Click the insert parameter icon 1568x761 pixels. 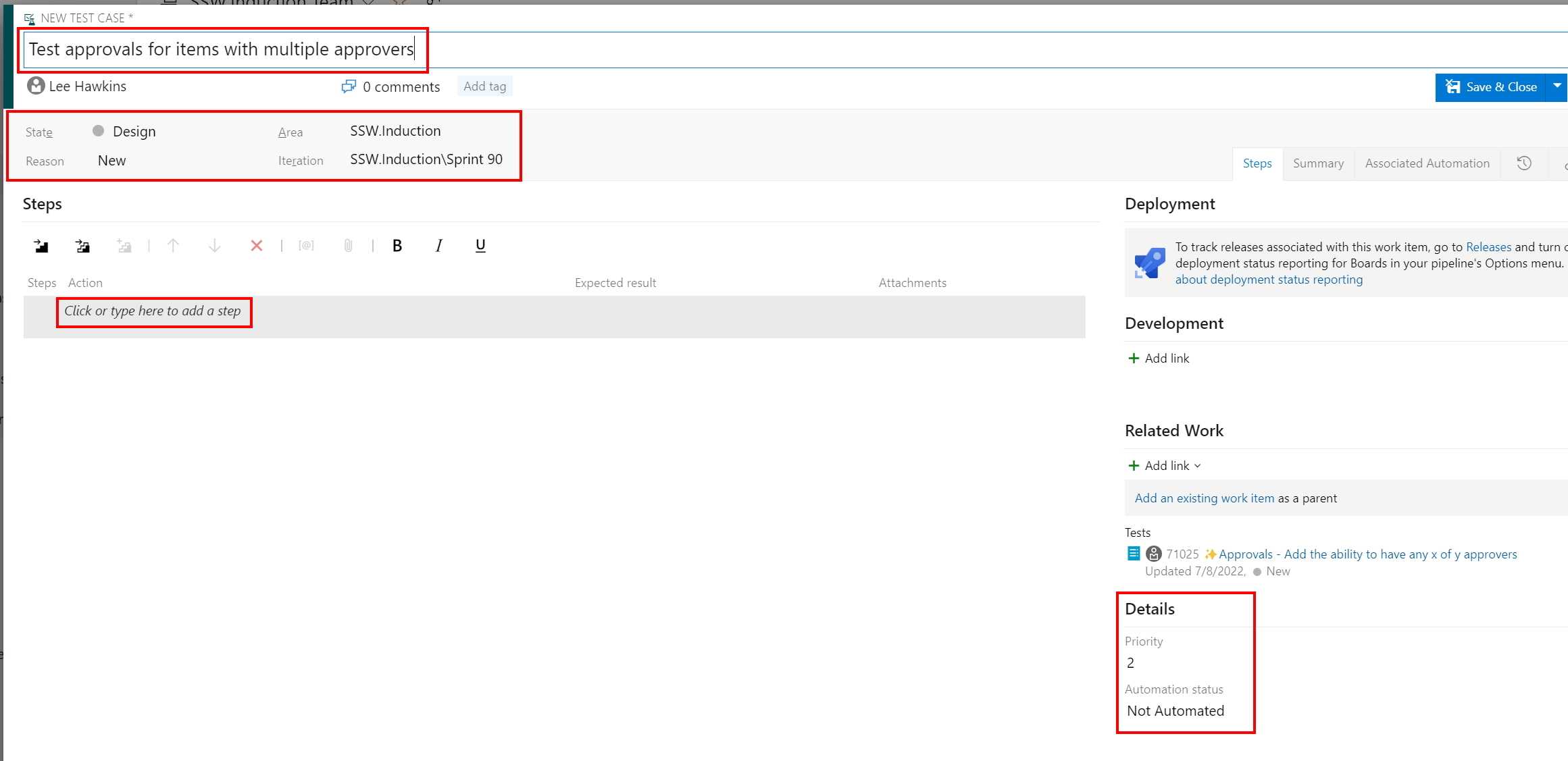pyautogui.click(x=306, y=246)
